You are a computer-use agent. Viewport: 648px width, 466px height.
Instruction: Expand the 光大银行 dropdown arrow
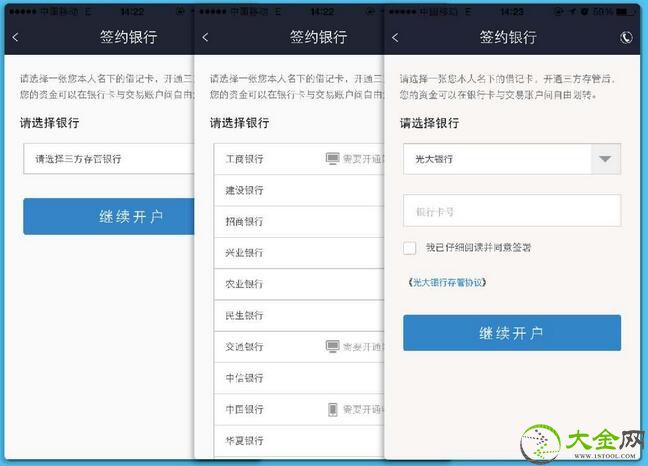click(x=605, y=159)
